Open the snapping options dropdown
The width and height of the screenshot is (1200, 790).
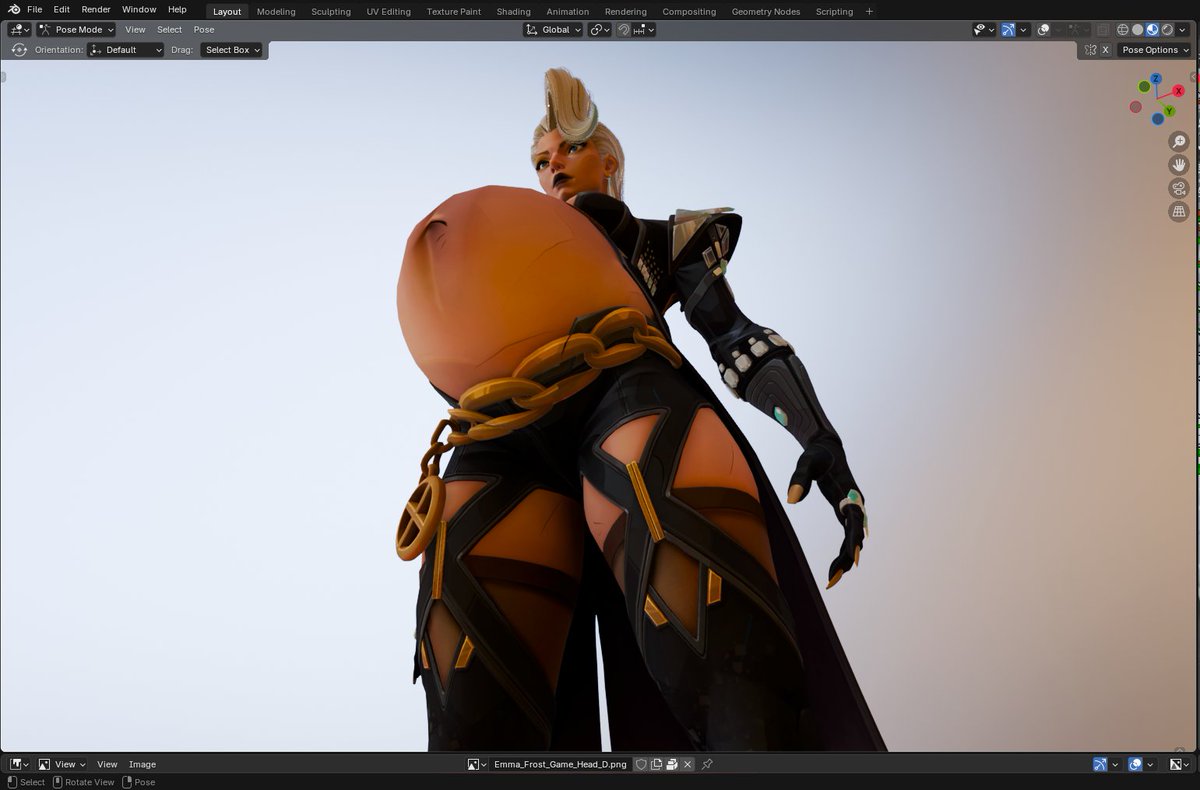(x=643, y=30)
